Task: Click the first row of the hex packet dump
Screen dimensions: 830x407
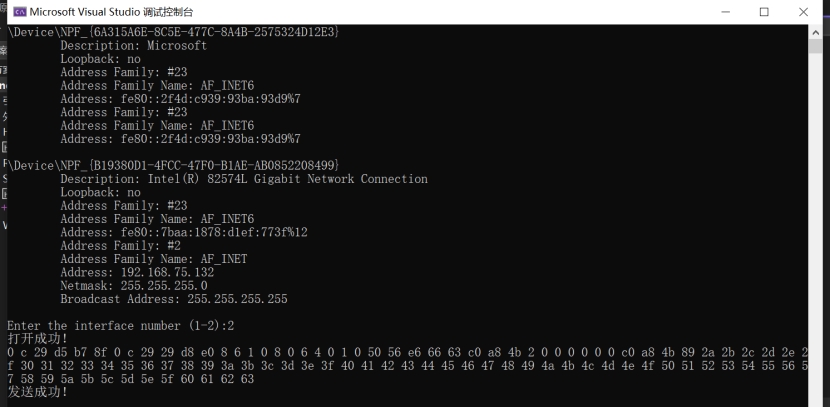Action: [x=400, y=352]
